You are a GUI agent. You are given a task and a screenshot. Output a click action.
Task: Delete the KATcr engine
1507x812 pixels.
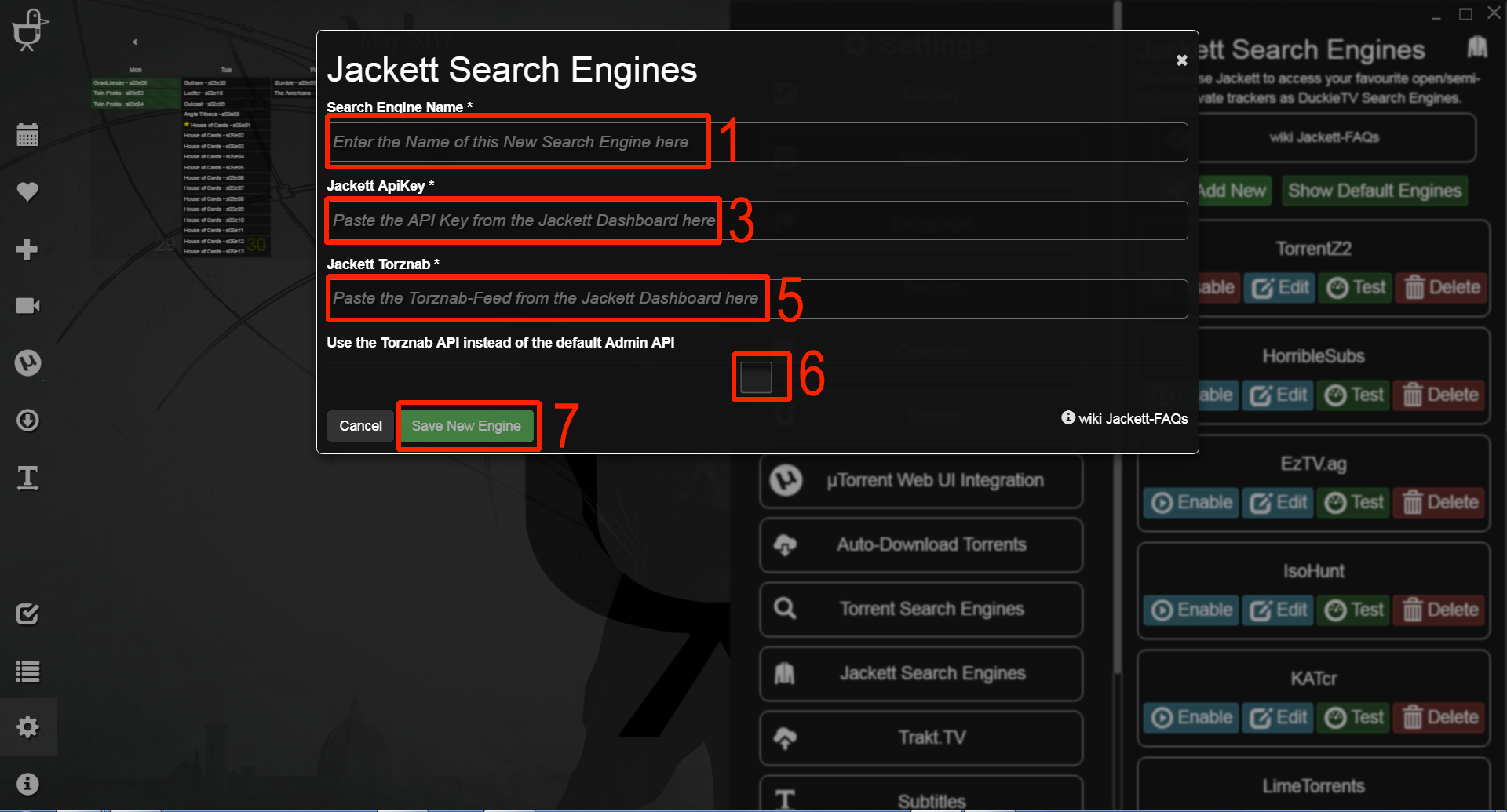1439,718
